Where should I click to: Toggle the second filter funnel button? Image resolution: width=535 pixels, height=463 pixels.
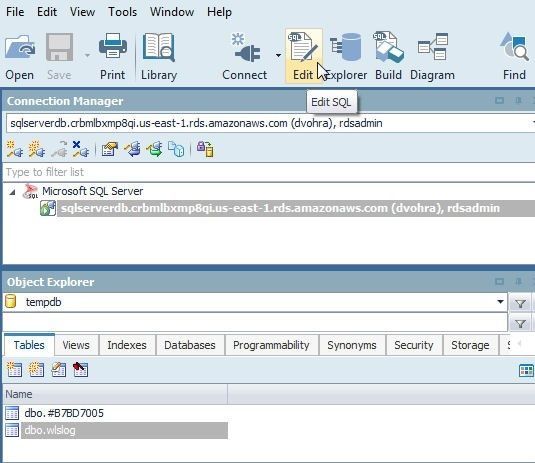(520, 323)
